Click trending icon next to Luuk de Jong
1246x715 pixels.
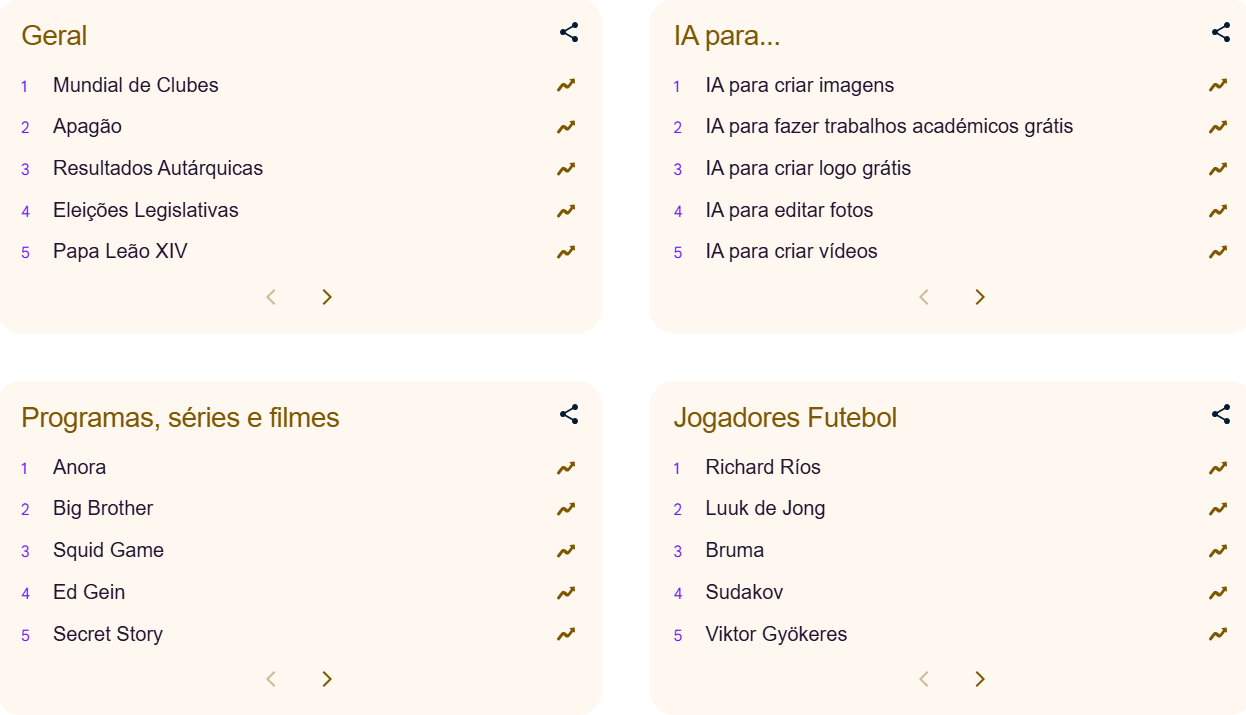(x=1218, y=509)
